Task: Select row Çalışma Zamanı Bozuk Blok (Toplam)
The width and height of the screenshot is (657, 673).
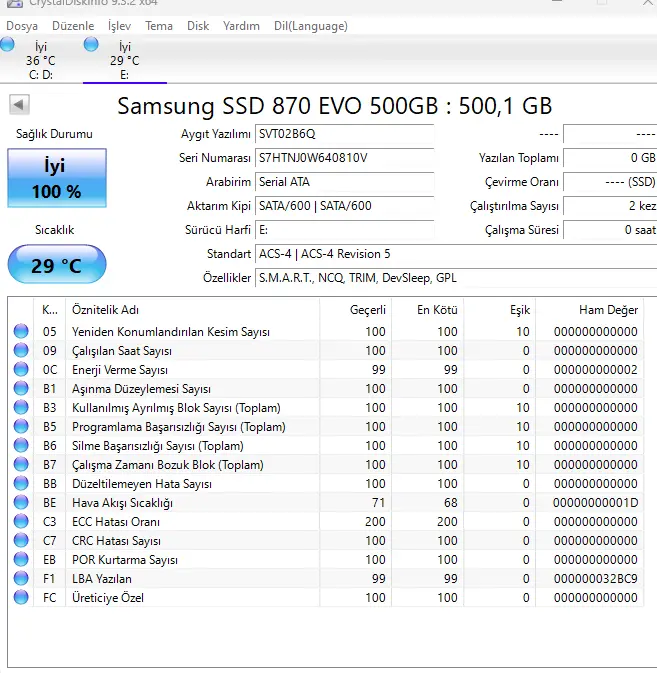Action: tap(325, 464)
